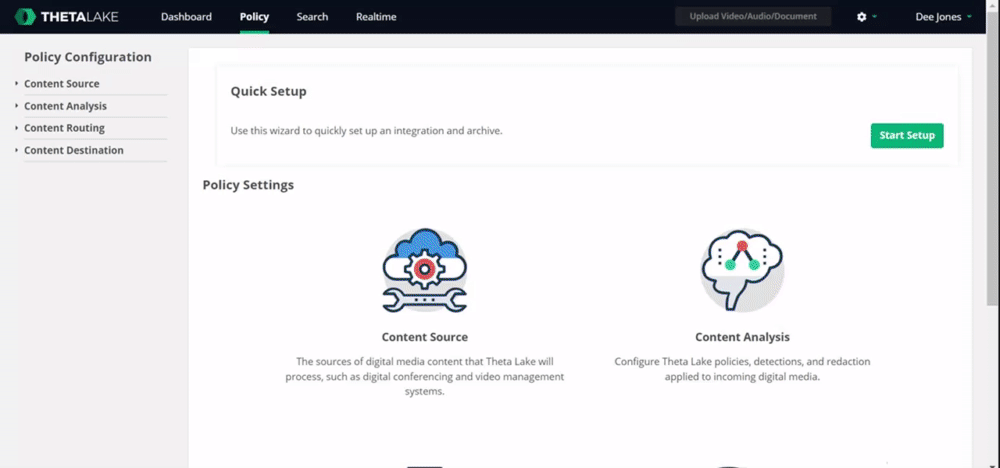Click the Theta Lake logo
The width and height of the screenshot is (1000, 468).
coord(66,17)
